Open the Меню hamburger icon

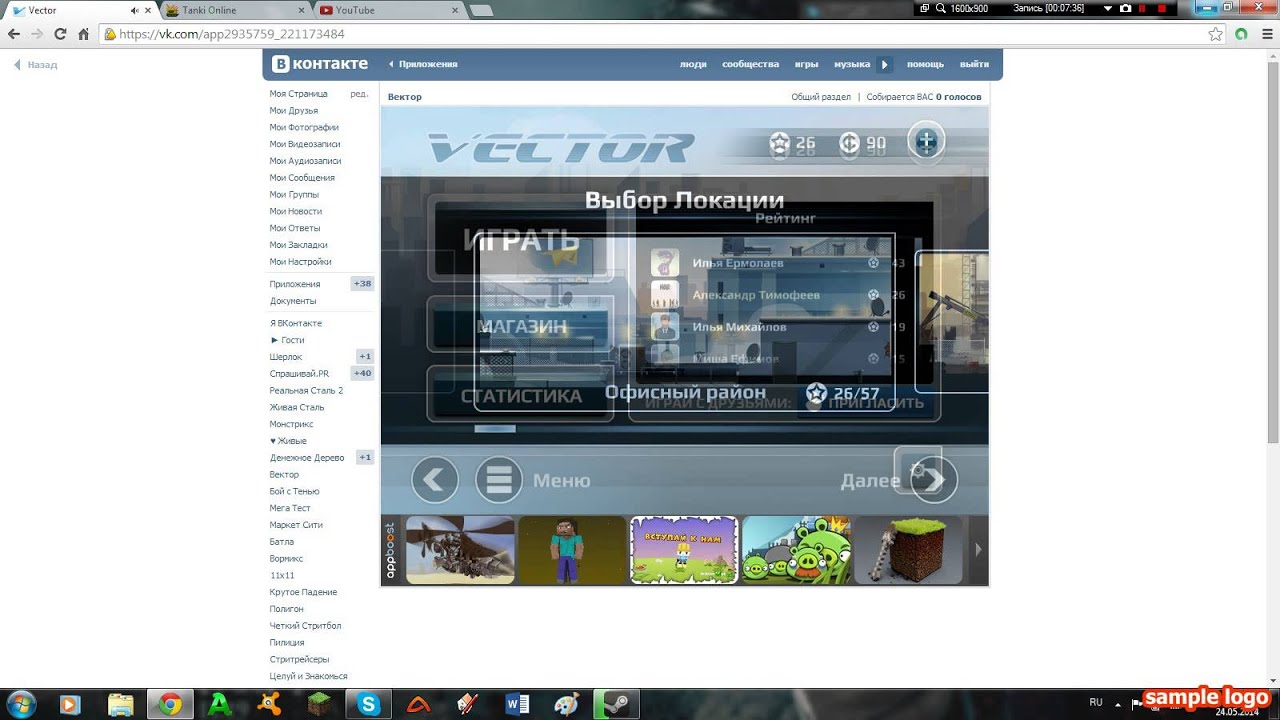(x=499, y=481)
